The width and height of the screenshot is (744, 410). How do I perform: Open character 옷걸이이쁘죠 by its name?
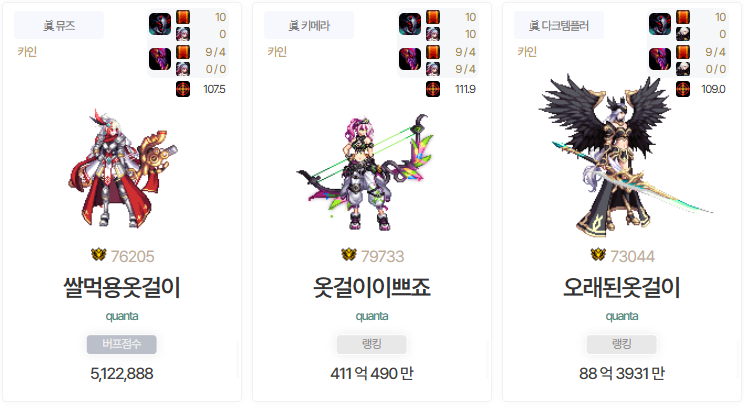372,287
